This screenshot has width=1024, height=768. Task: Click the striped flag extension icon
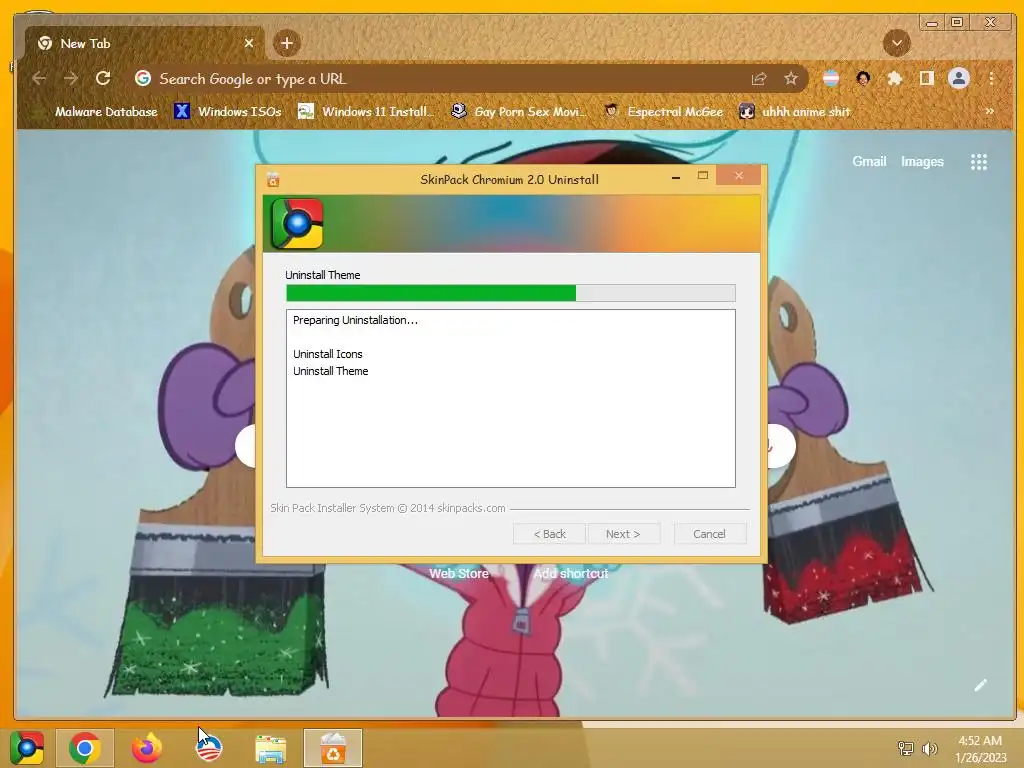831,79
